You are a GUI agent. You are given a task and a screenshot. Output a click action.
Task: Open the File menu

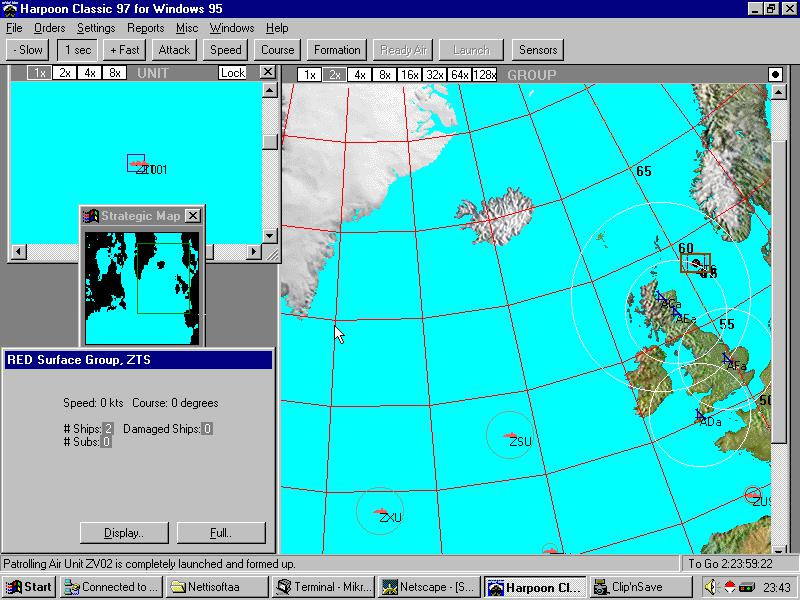click(14, 28)
